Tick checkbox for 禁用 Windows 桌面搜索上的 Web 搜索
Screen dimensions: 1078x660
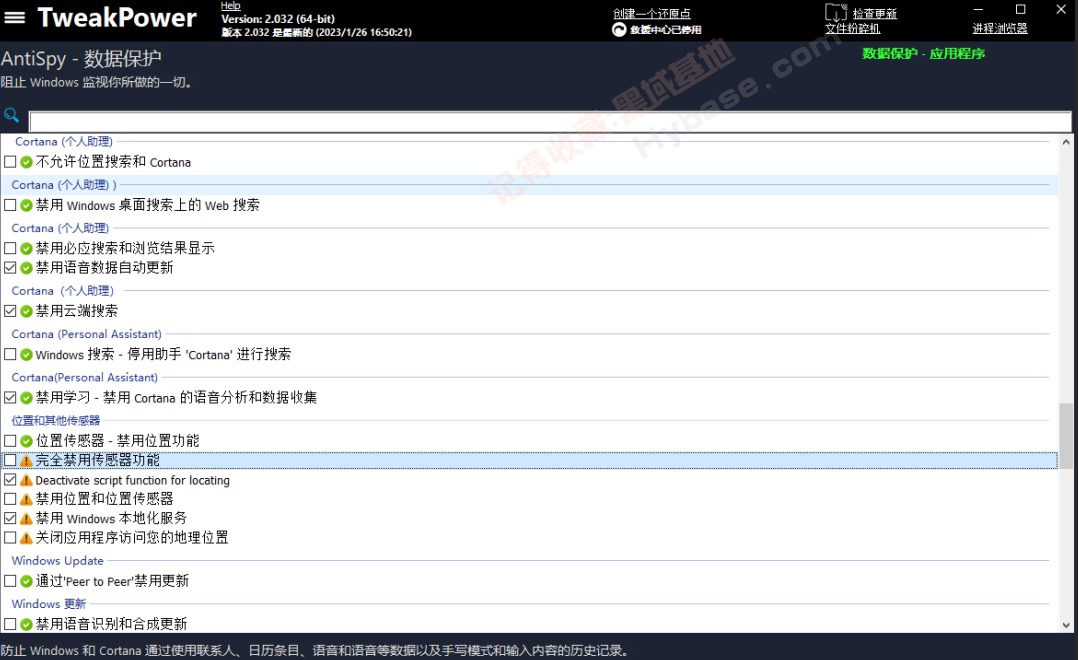(x=10, y=205)
